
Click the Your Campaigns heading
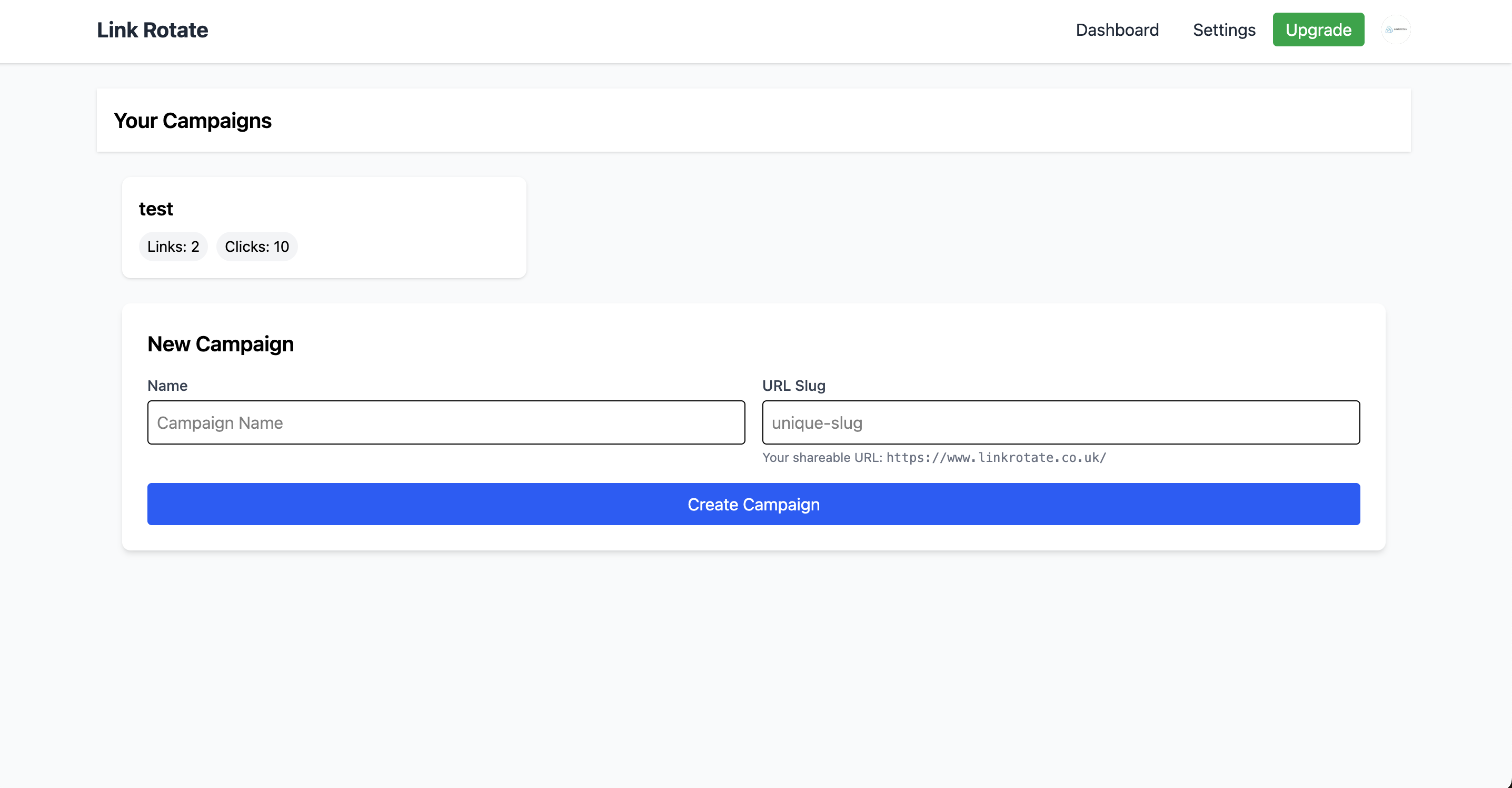(x=193, y=121)
